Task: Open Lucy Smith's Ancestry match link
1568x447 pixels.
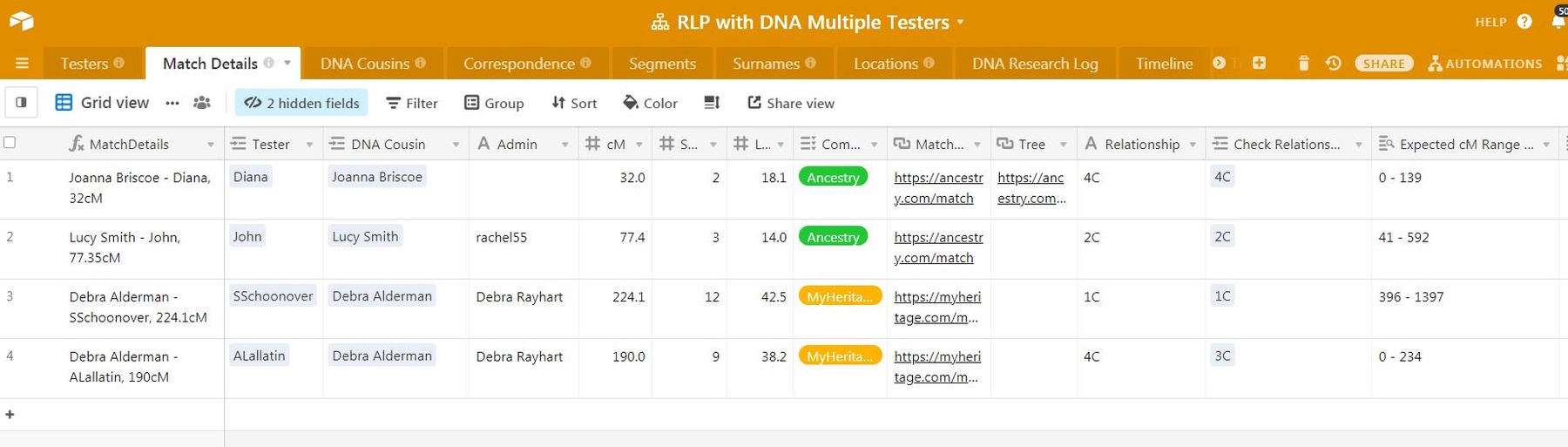Action: coord(937,247)
